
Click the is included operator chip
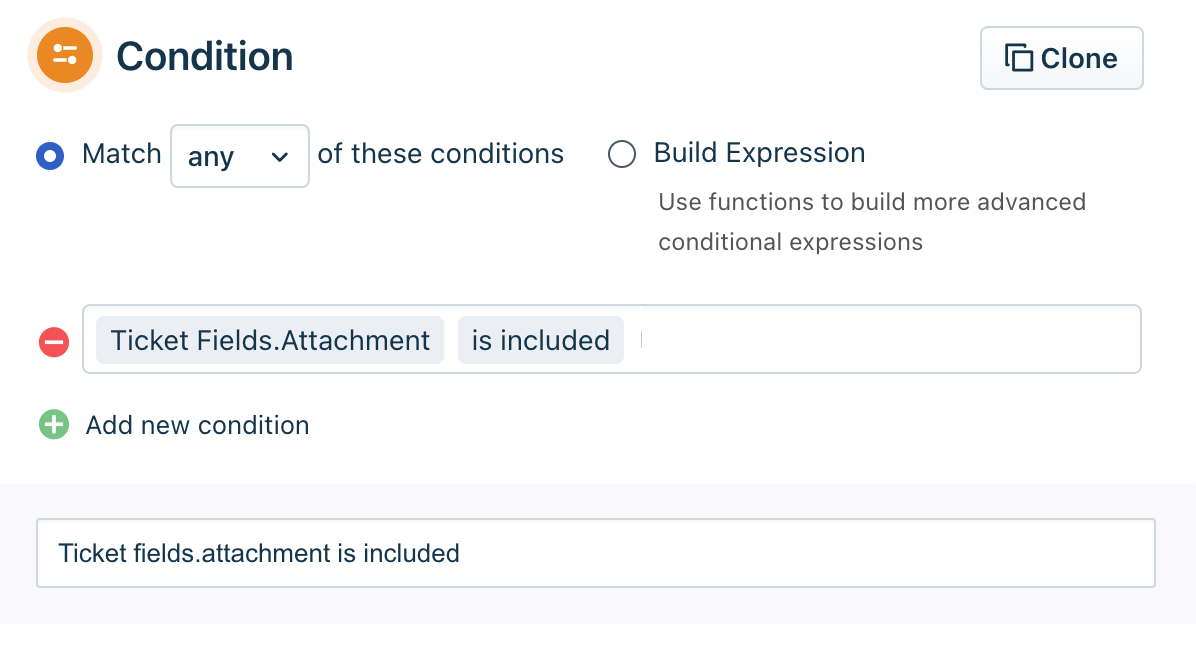pyautogui.click(x=541, y=340)
